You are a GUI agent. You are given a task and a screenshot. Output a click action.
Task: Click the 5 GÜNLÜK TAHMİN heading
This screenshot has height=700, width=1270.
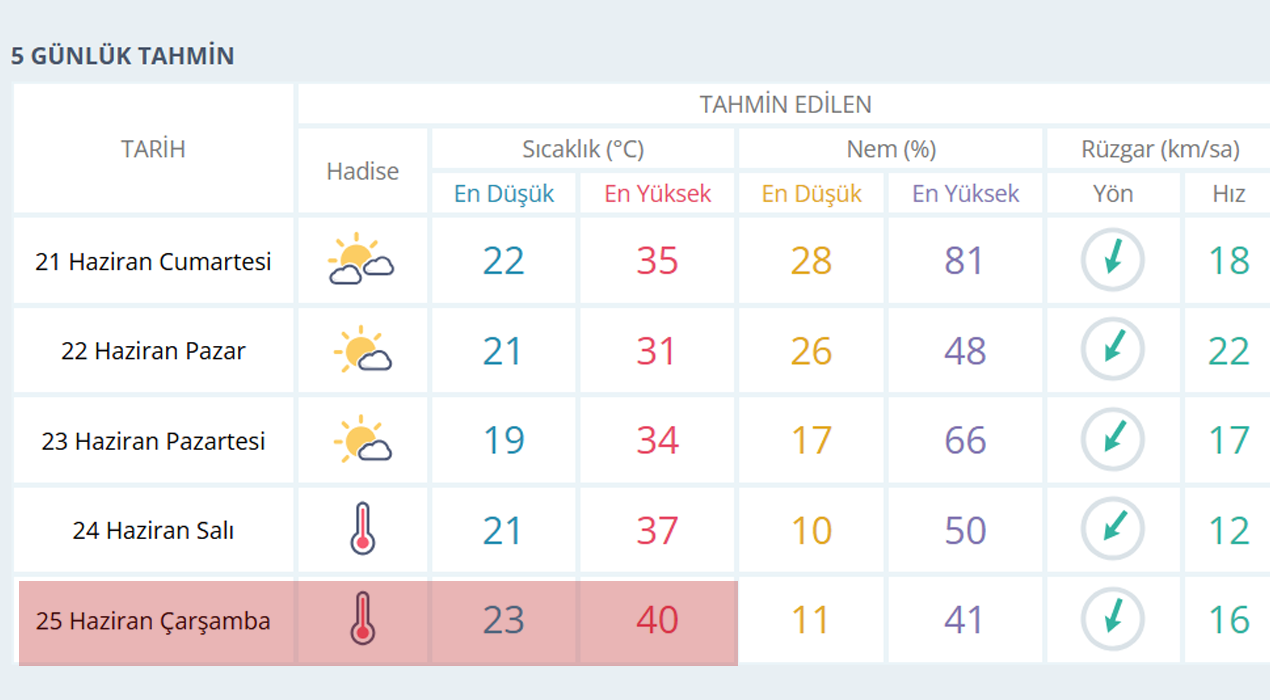pyautogui.click(x=123, y=56)
